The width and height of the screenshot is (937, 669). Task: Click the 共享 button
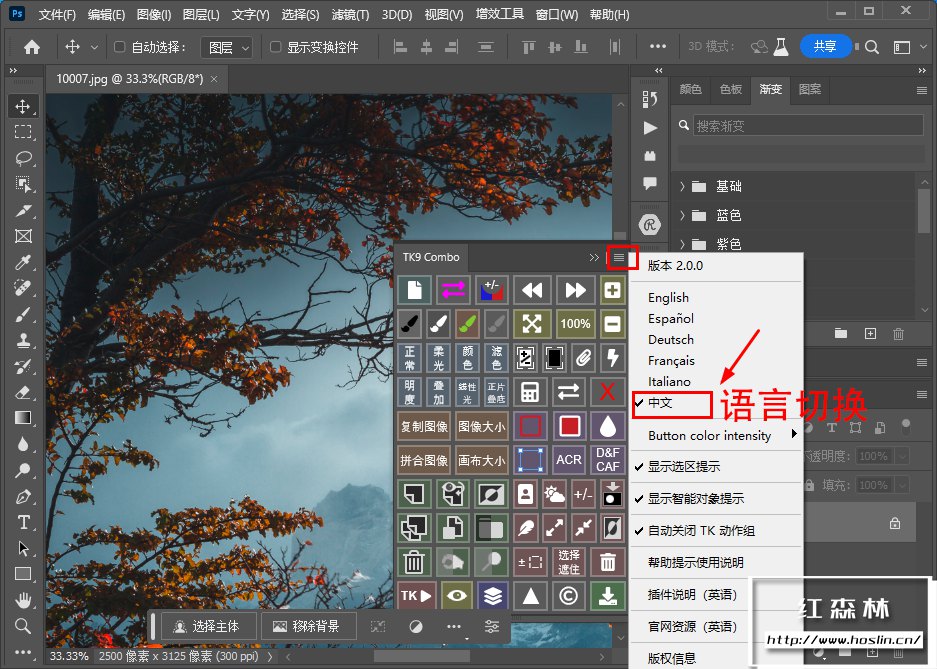(x=824, y=46)
